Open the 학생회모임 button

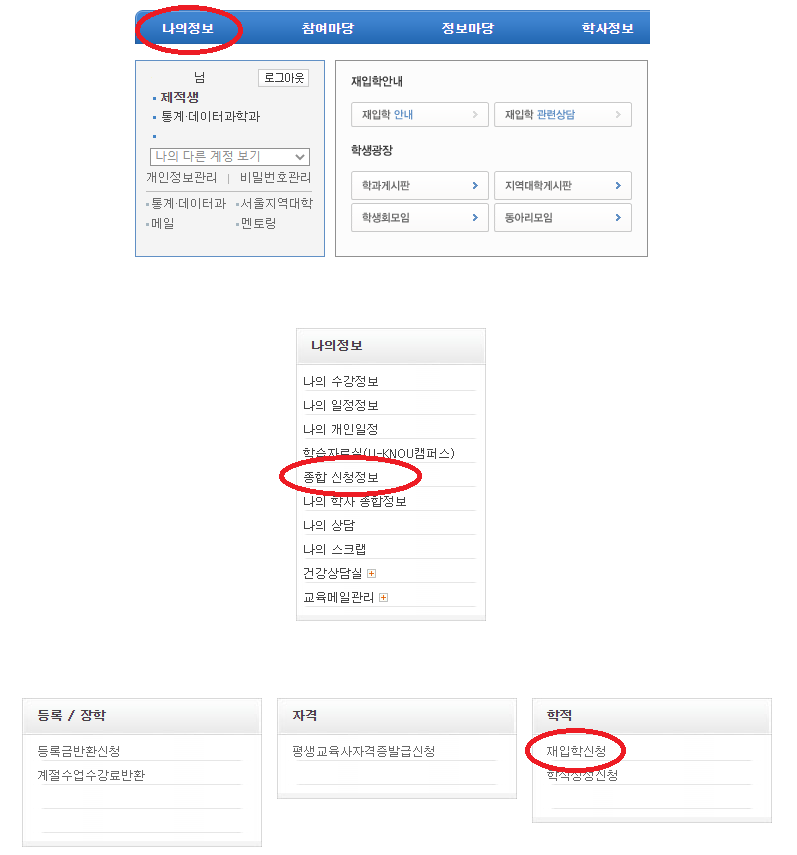(x=420, y=218)
